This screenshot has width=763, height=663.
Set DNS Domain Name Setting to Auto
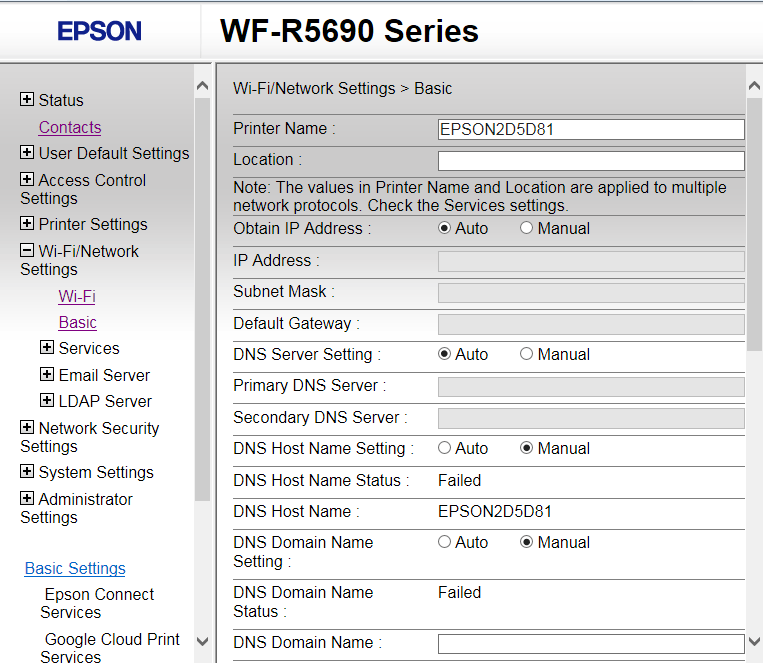click(444, 543)
